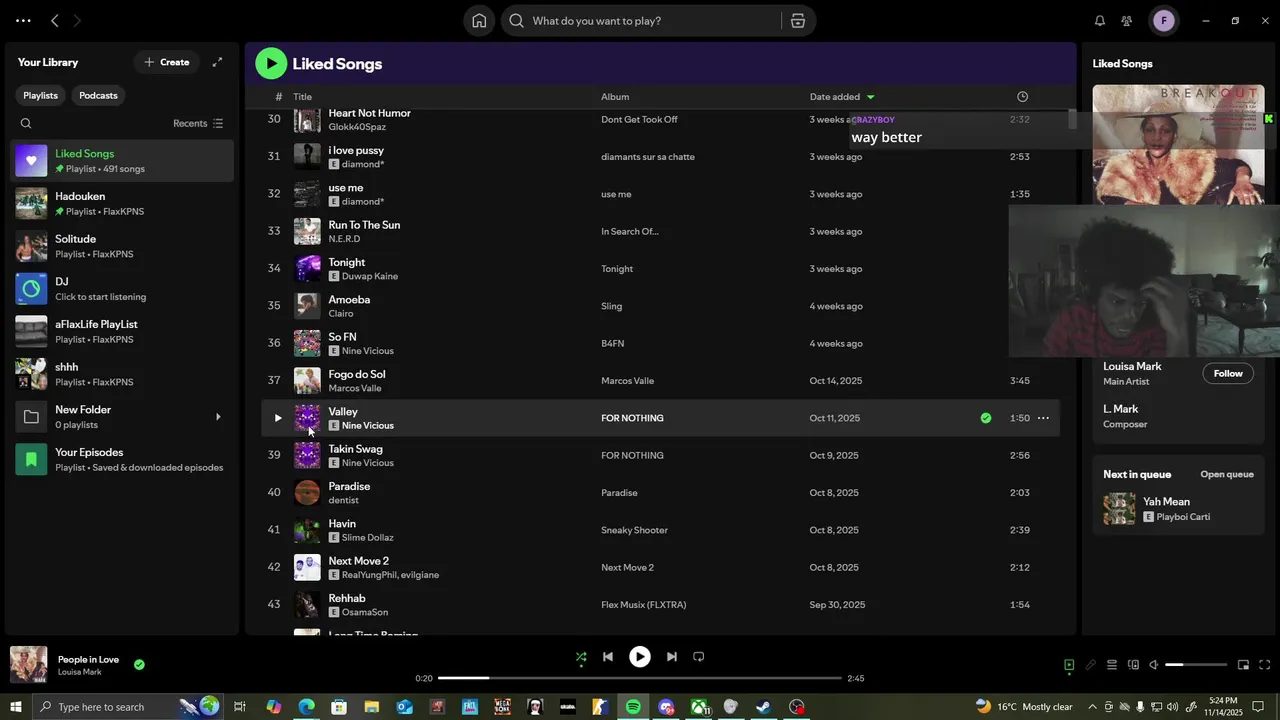Click People in Love album cover thumbnail
The height and width of the screenshot is (720, 1280).
tap(29, 665)
